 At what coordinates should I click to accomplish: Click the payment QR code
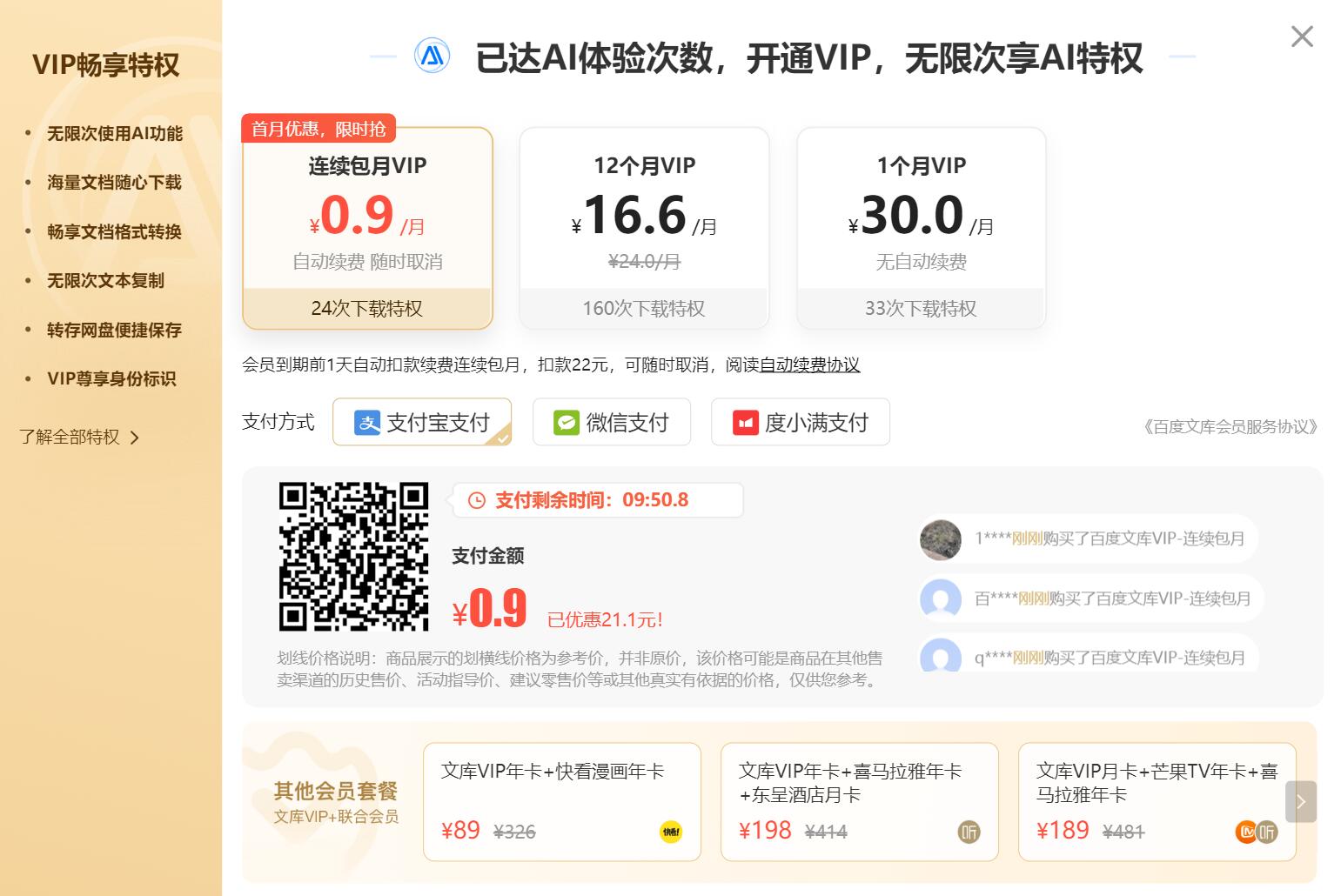pos(353,557)
